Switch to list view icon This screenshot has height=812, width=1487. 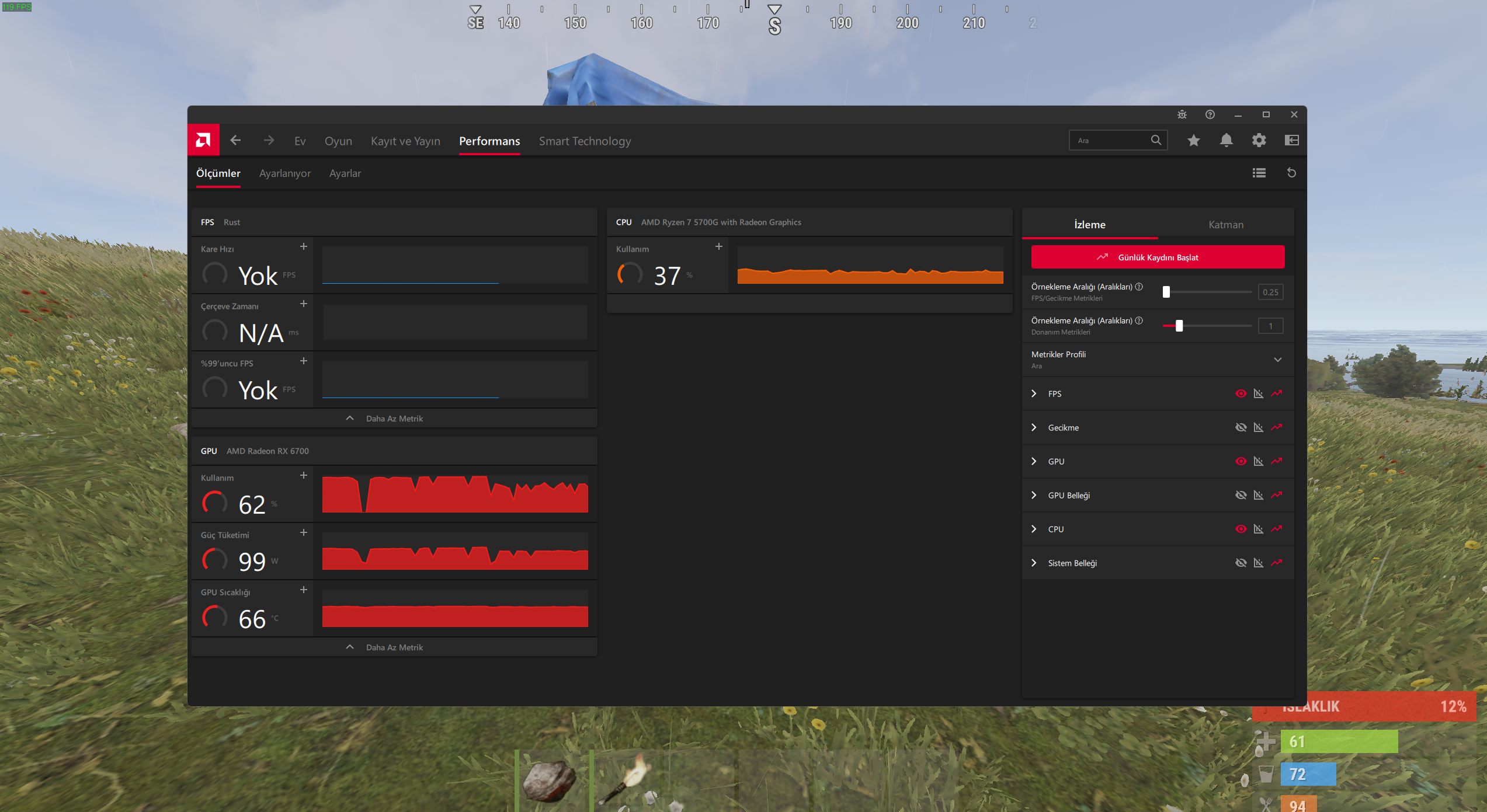point(1259,173)
